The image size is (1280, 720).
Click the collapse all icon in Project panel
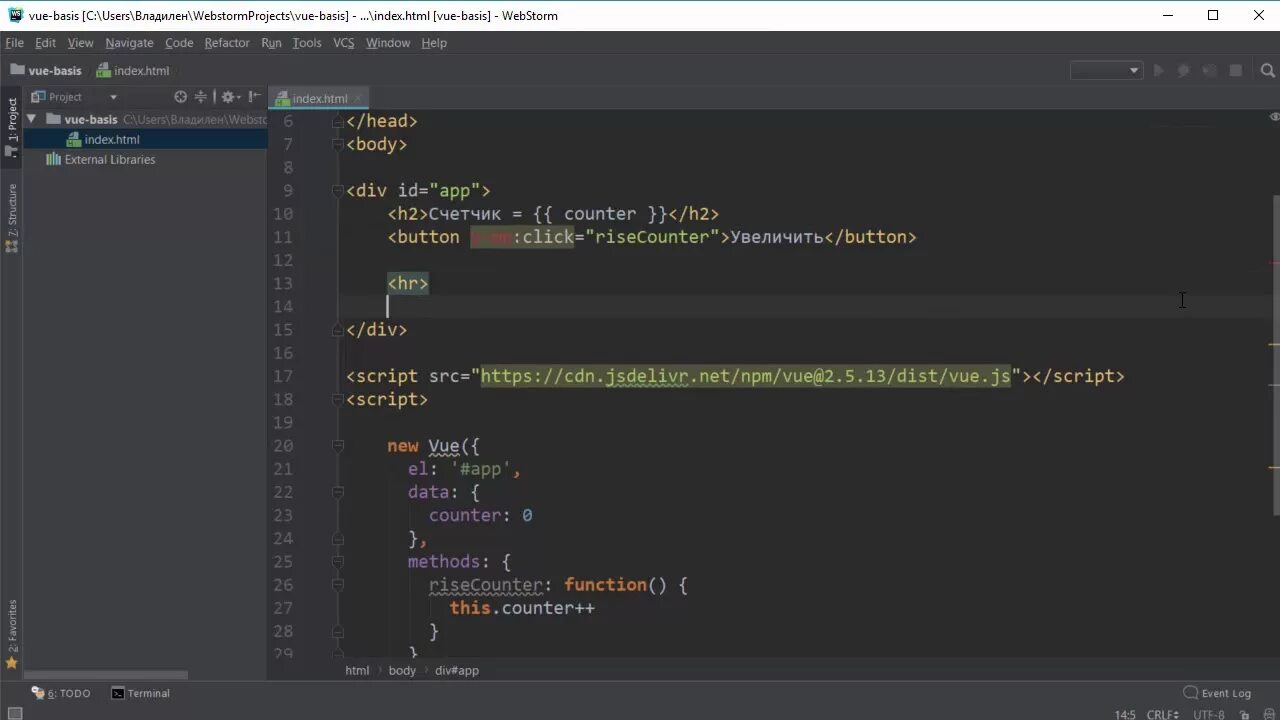pos(200,97)
